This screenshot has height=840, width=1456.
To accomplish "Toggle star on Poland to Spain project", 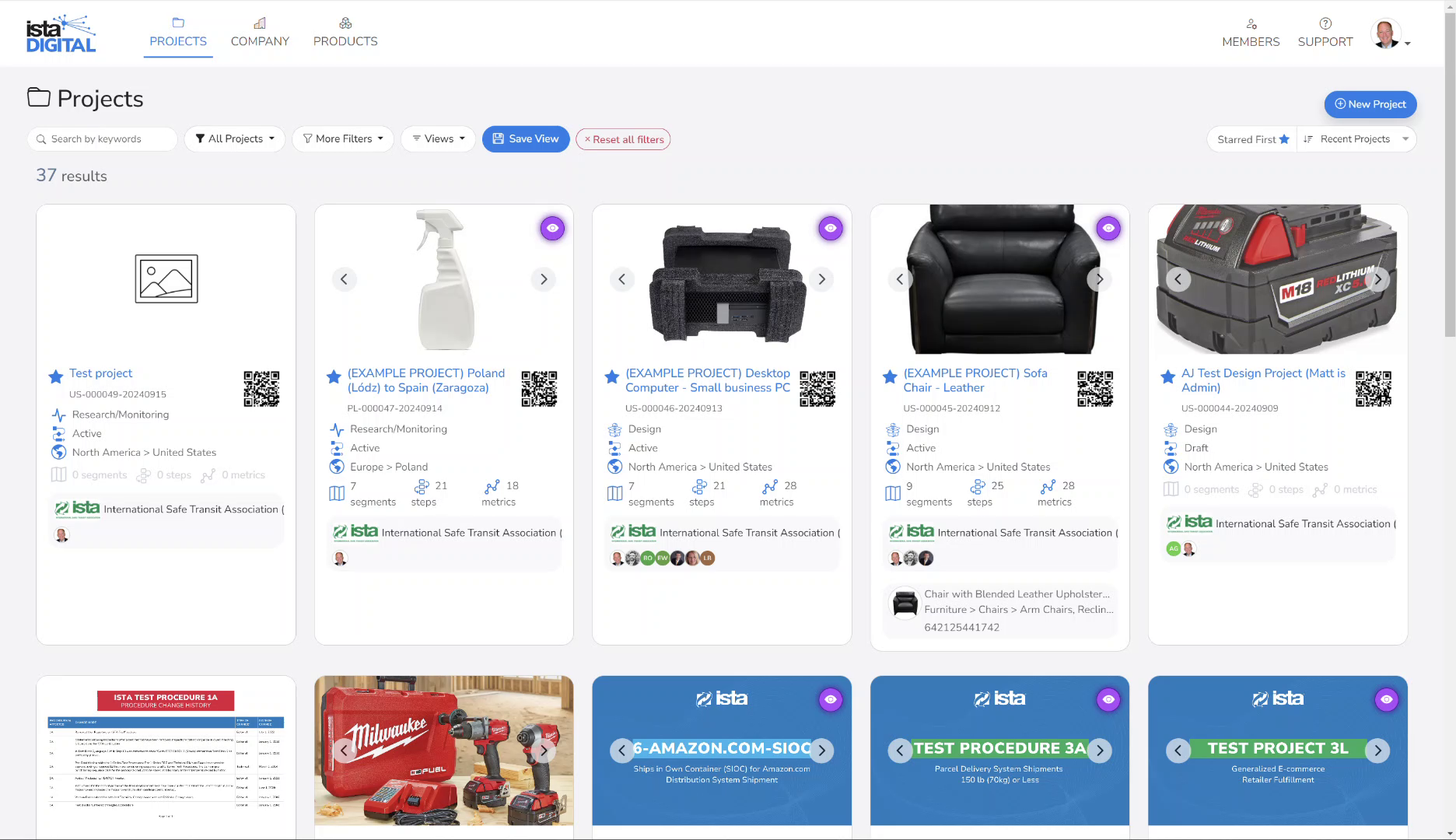I will [334, 377].
